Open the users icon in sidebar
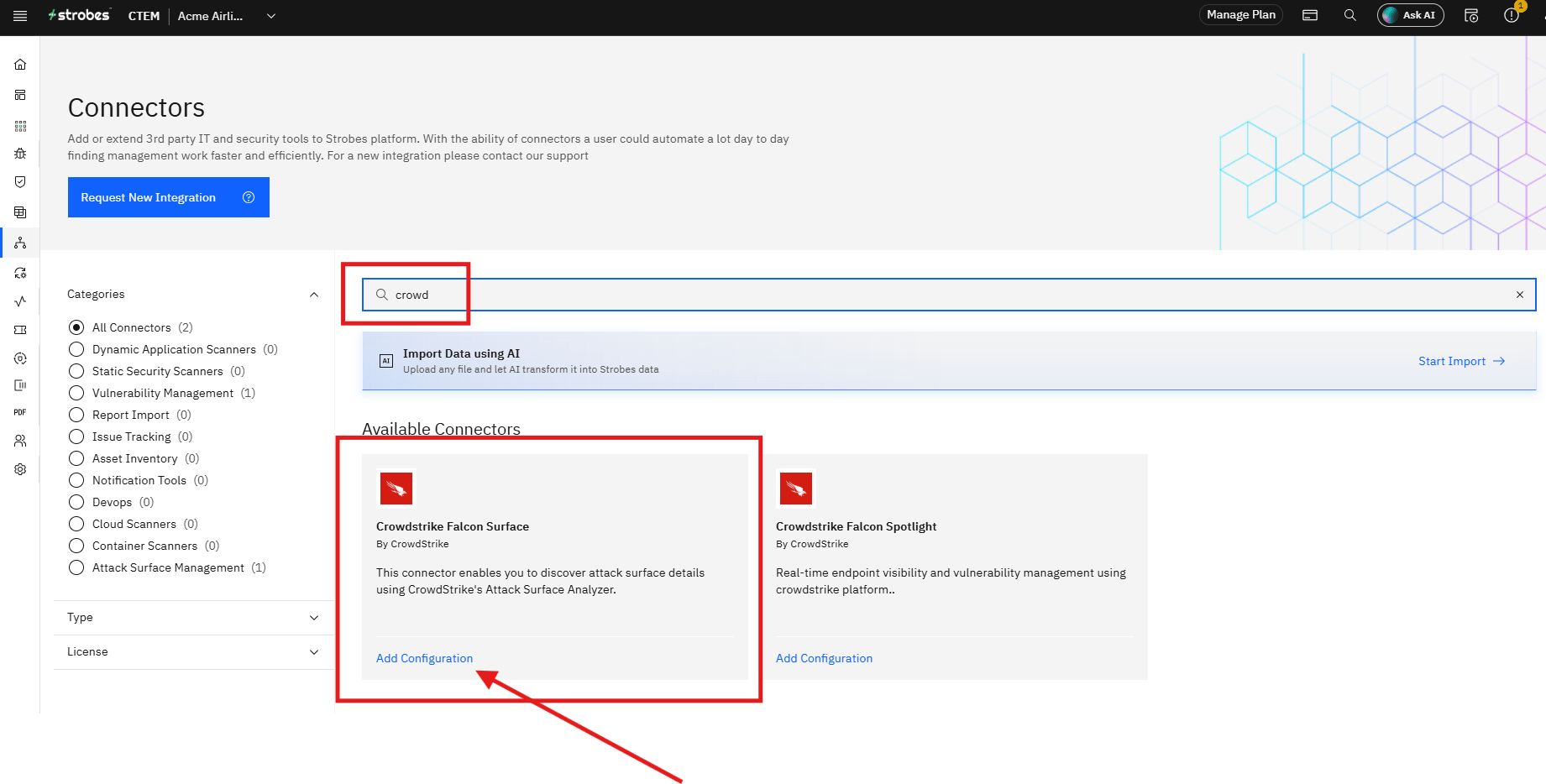The width and height of the screenshot is (1546, 784). pos(20,441)
